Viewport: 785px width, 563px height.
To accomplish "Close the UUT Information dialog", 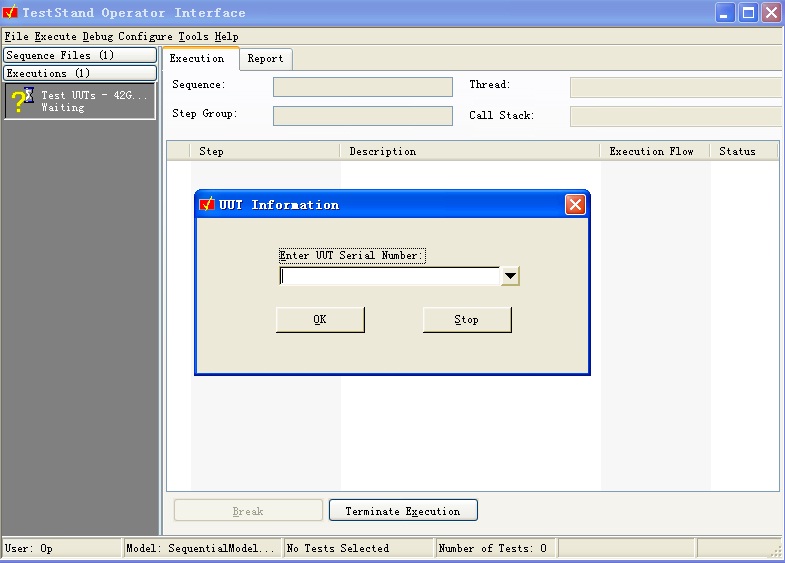I will point(575,205).
